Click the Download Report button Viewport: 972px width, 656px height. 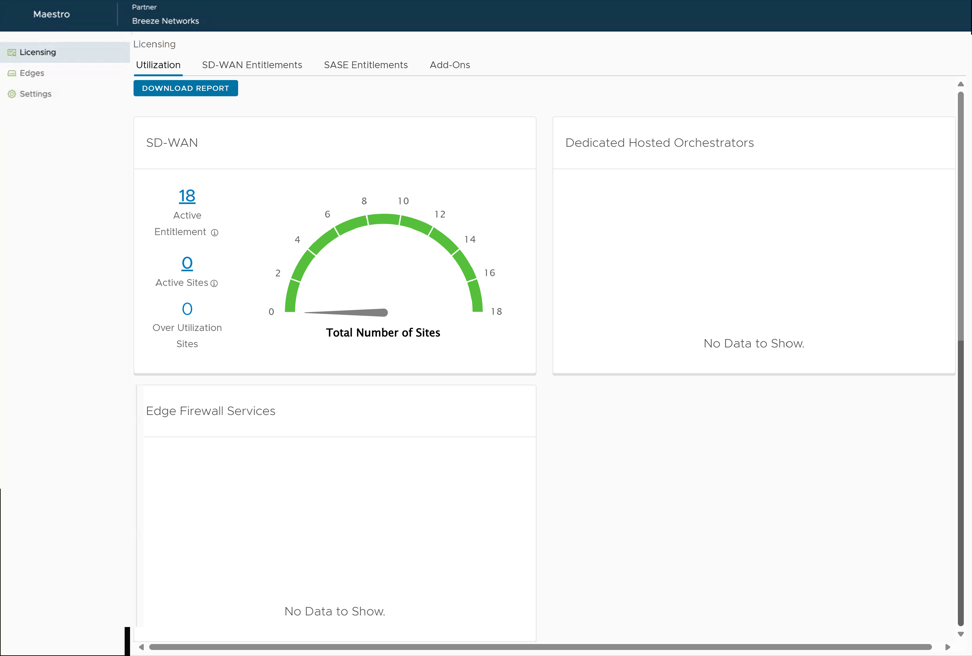point(185,88)
